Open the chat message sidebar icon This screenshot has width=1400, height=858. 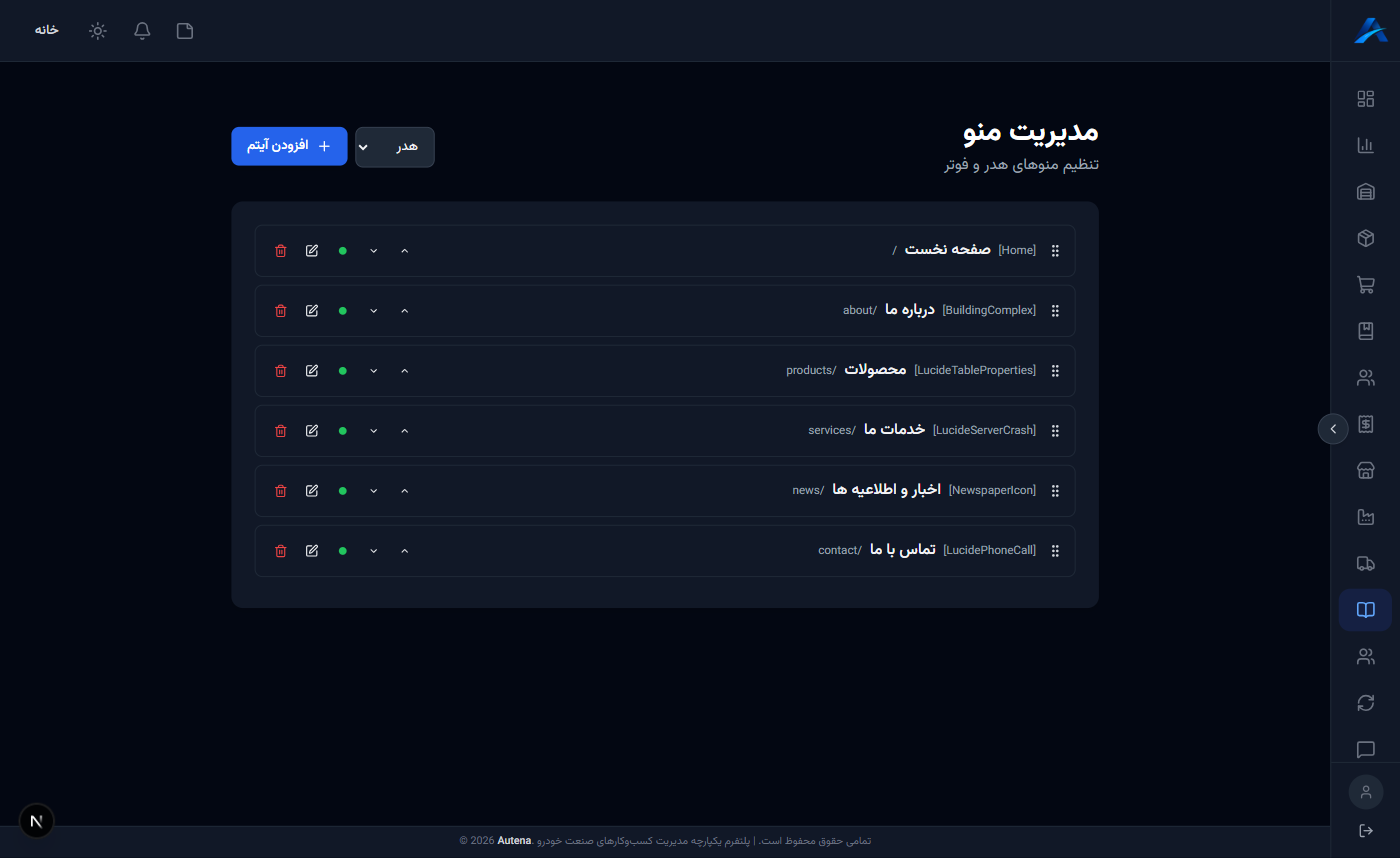(1365, 749)
